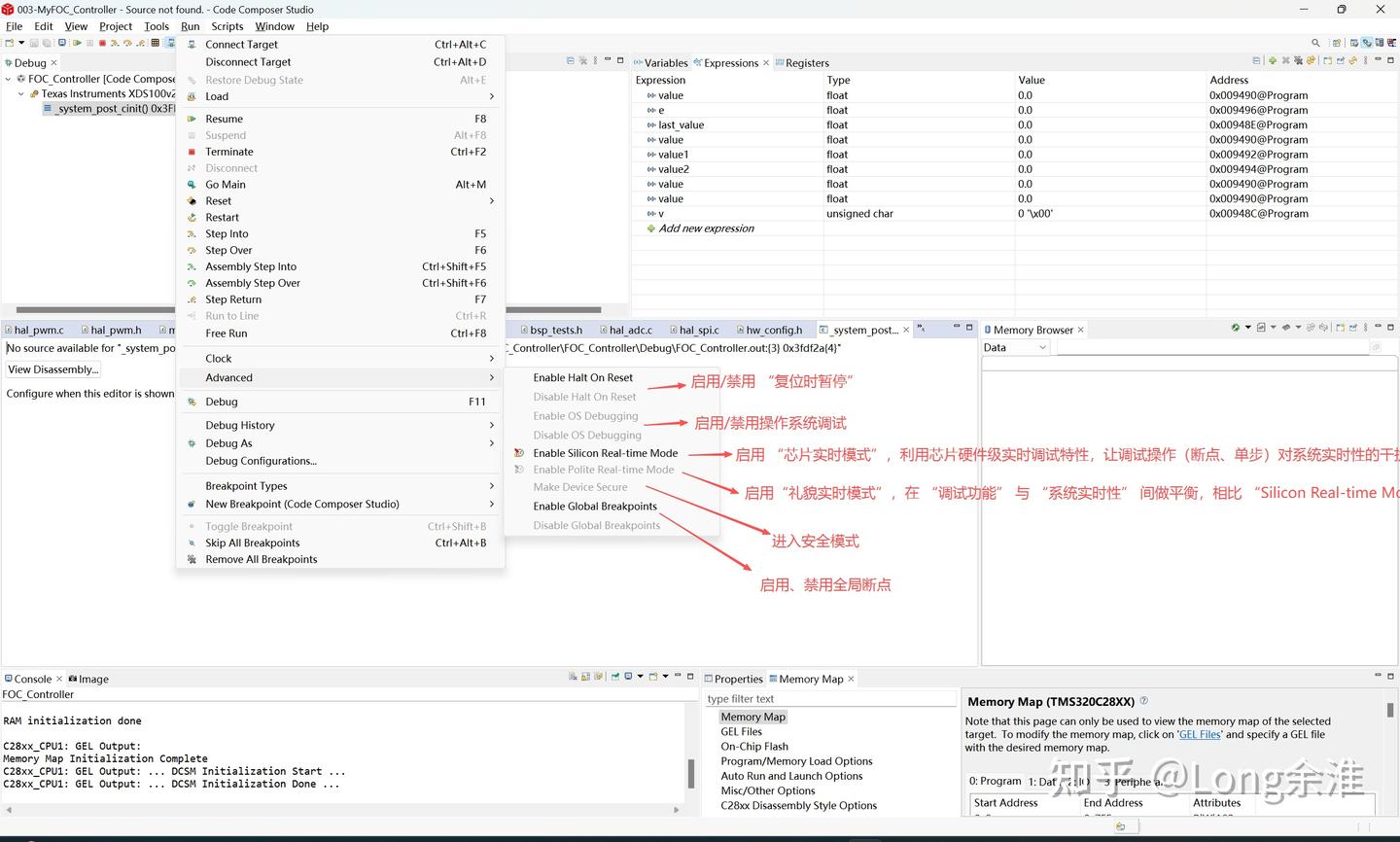Click the help icon beside Memory Map title

click(1143, 701)
